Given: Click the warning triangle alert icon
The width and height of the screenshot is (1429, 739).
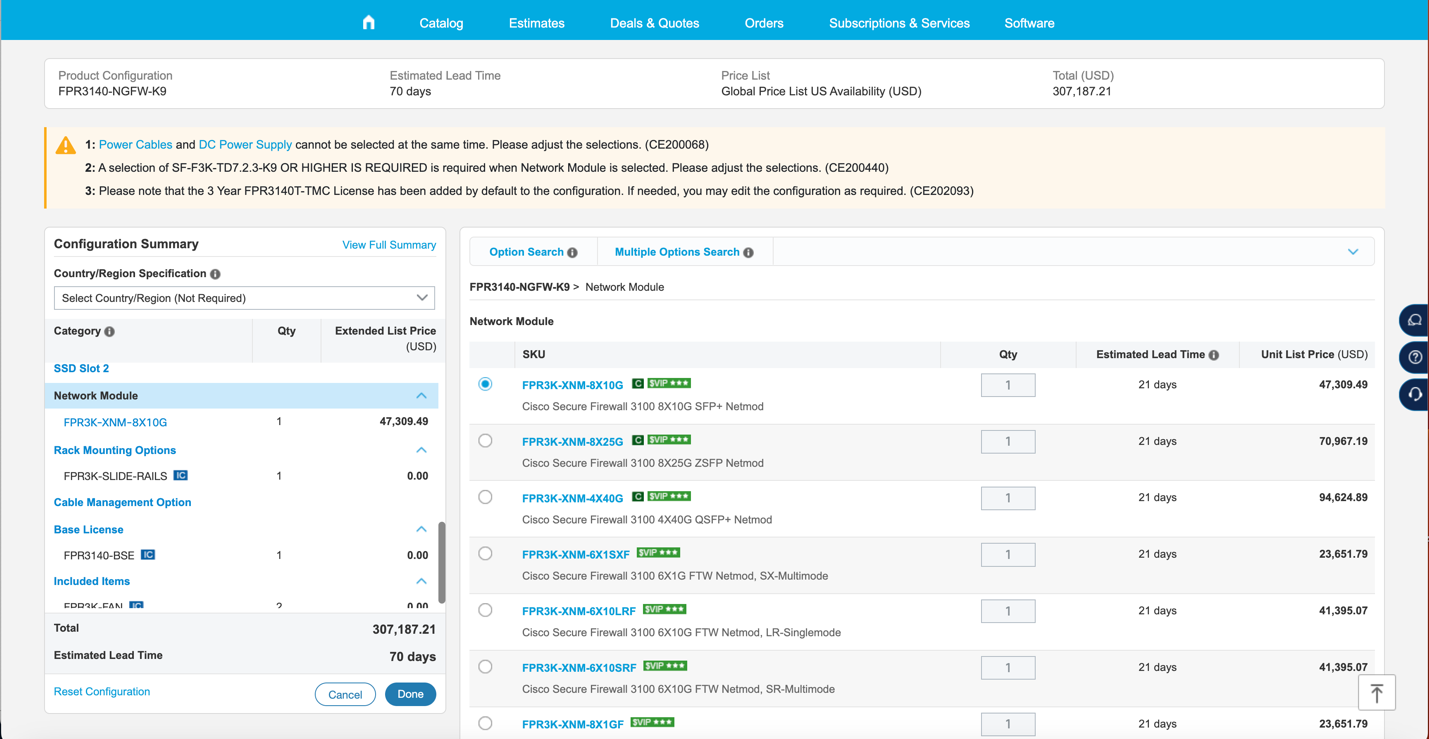Looking at the screenshot, I should 66,145.
